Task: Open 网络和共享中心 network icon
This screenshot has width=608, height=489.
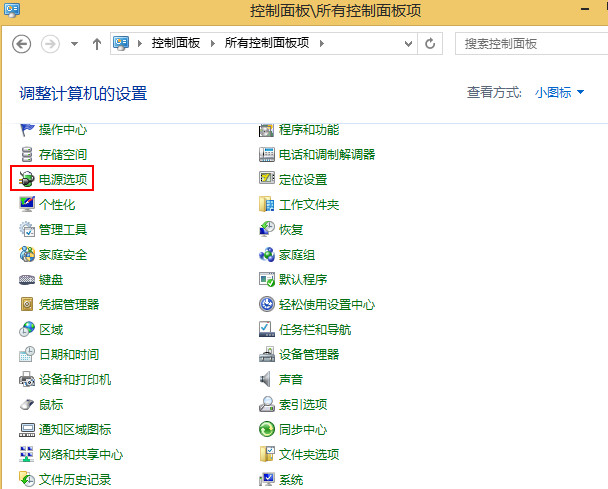Action: [x=28, y=455]
